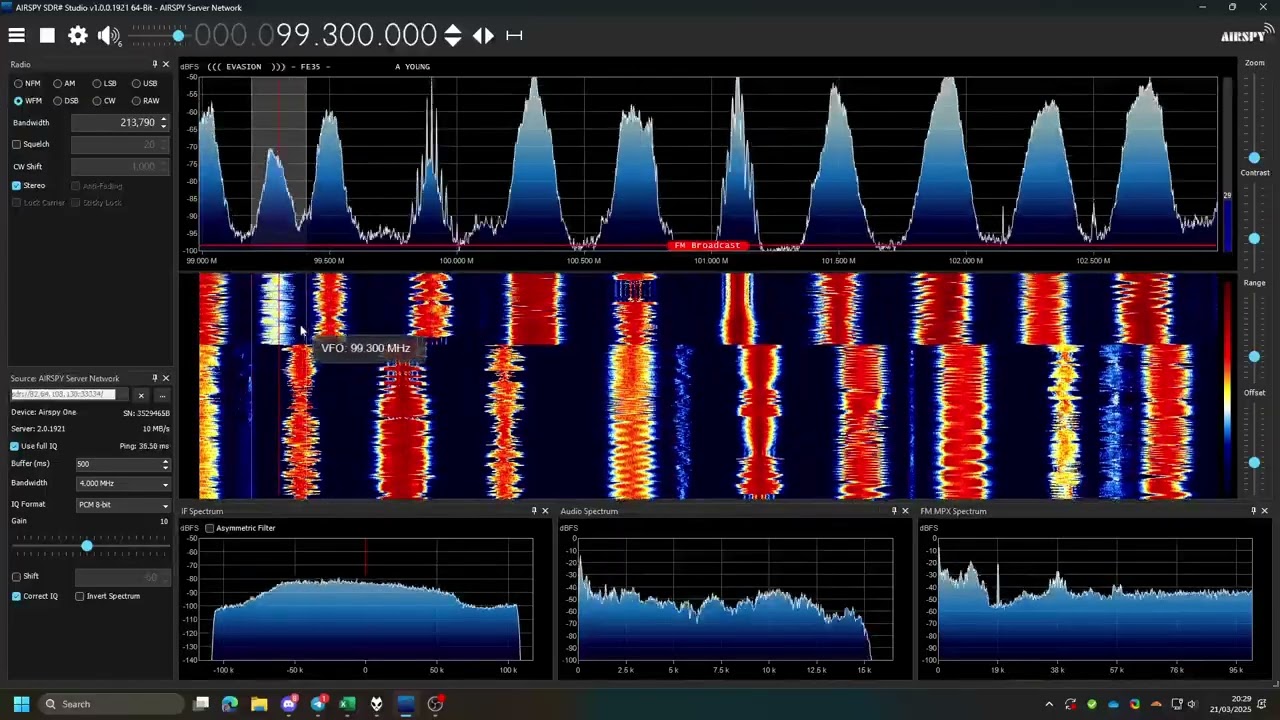1280x720 pixels.
Task: Enable the Squelch checkbox
Action: click(17, 144)
